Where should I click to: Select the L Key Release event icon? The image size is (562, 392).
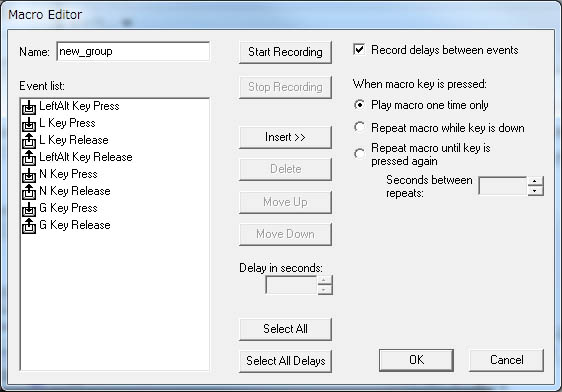click(29, 141)
